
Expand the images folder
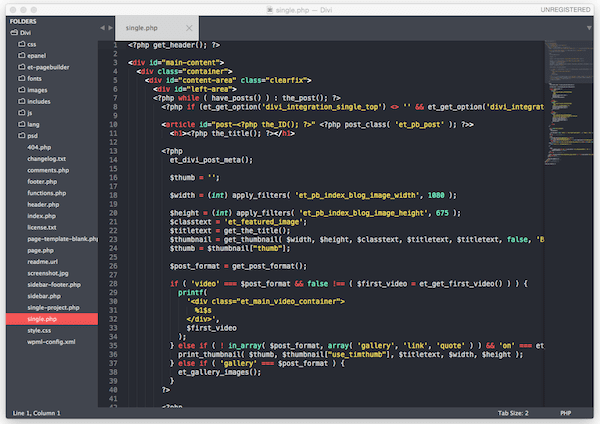pyautogui.click(x=33, y=90)
